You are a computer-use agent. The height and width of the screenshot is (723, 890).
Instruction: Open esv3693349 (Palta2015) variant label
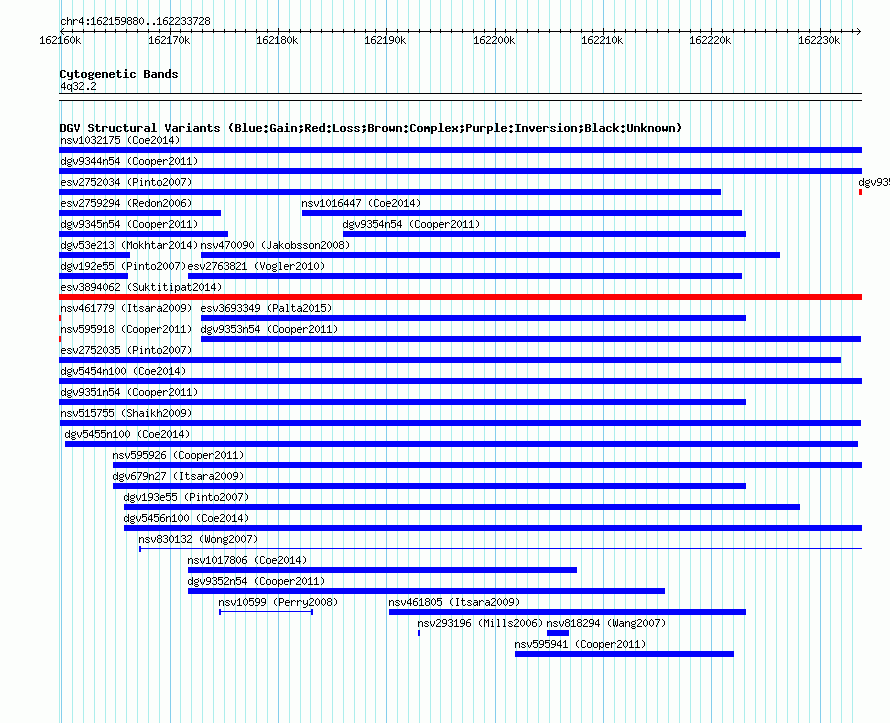click(x=266, y=308)
